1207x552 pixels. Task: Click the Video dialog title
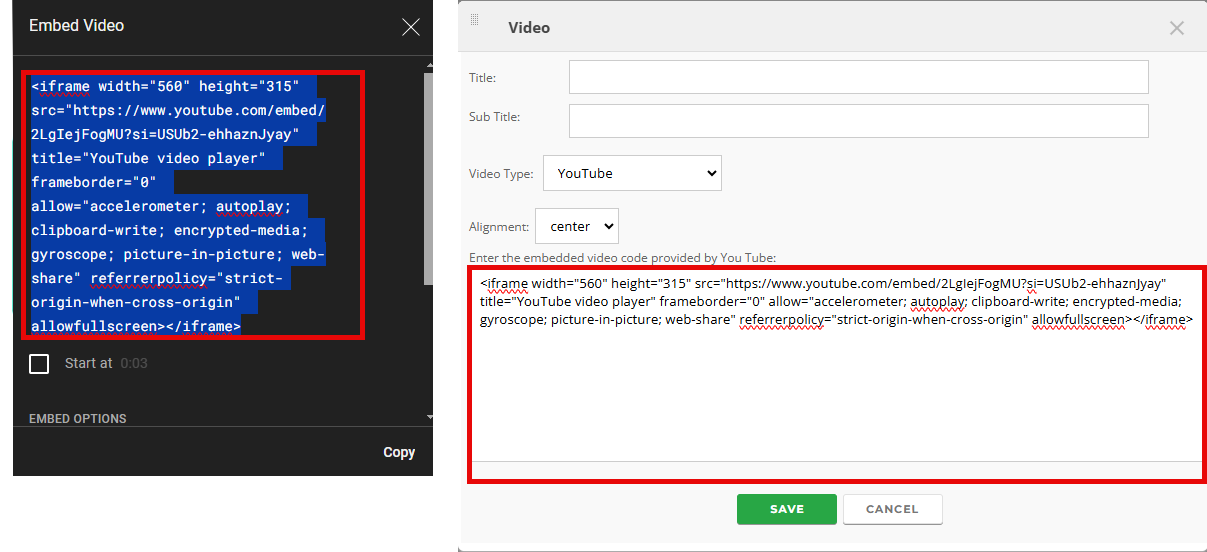[529, 28]
